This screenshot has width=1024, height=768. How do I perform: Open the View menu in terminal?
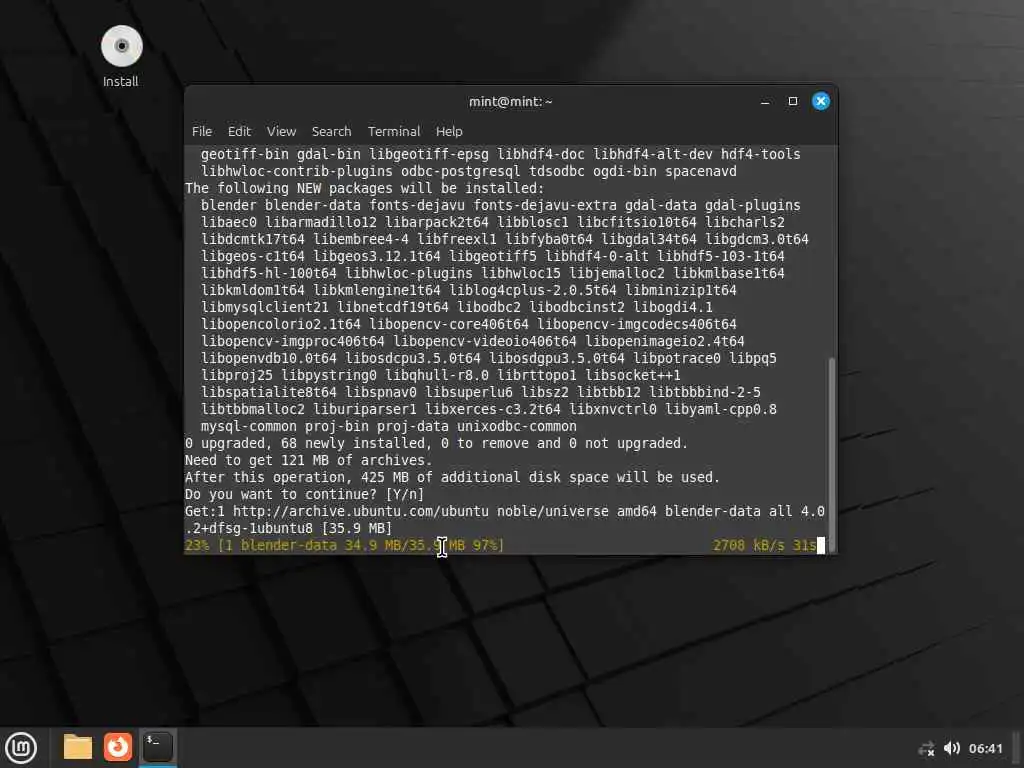pyautogui.click(x=281, y=131)
